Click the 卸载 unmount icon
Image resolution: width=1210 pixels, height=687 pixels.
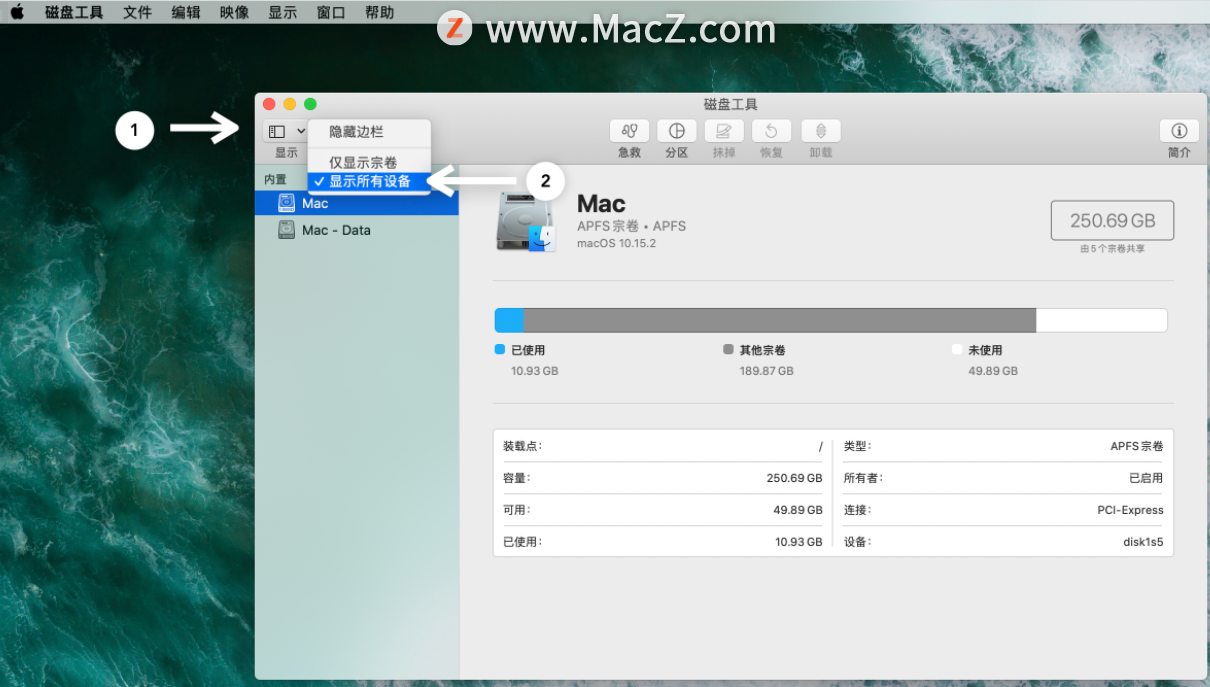[x=820, y=131]
